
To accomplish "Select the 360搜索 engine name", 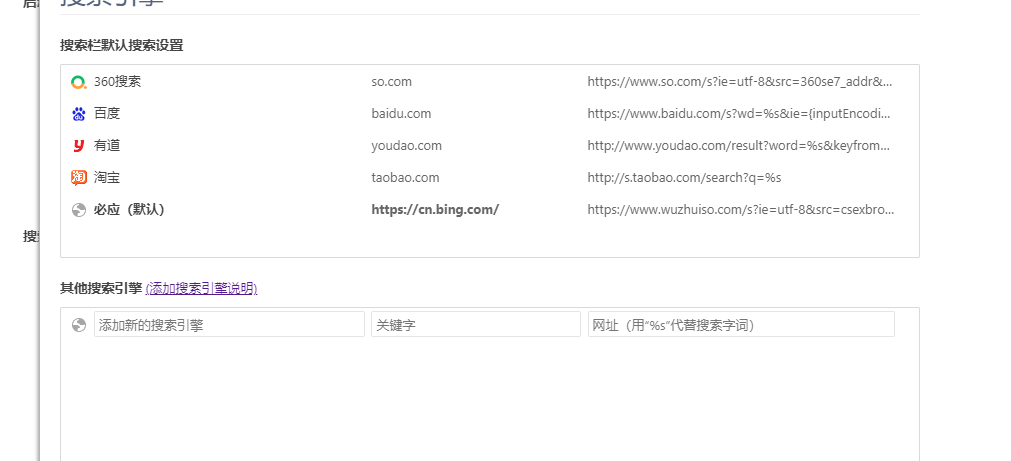I will 117,82.
